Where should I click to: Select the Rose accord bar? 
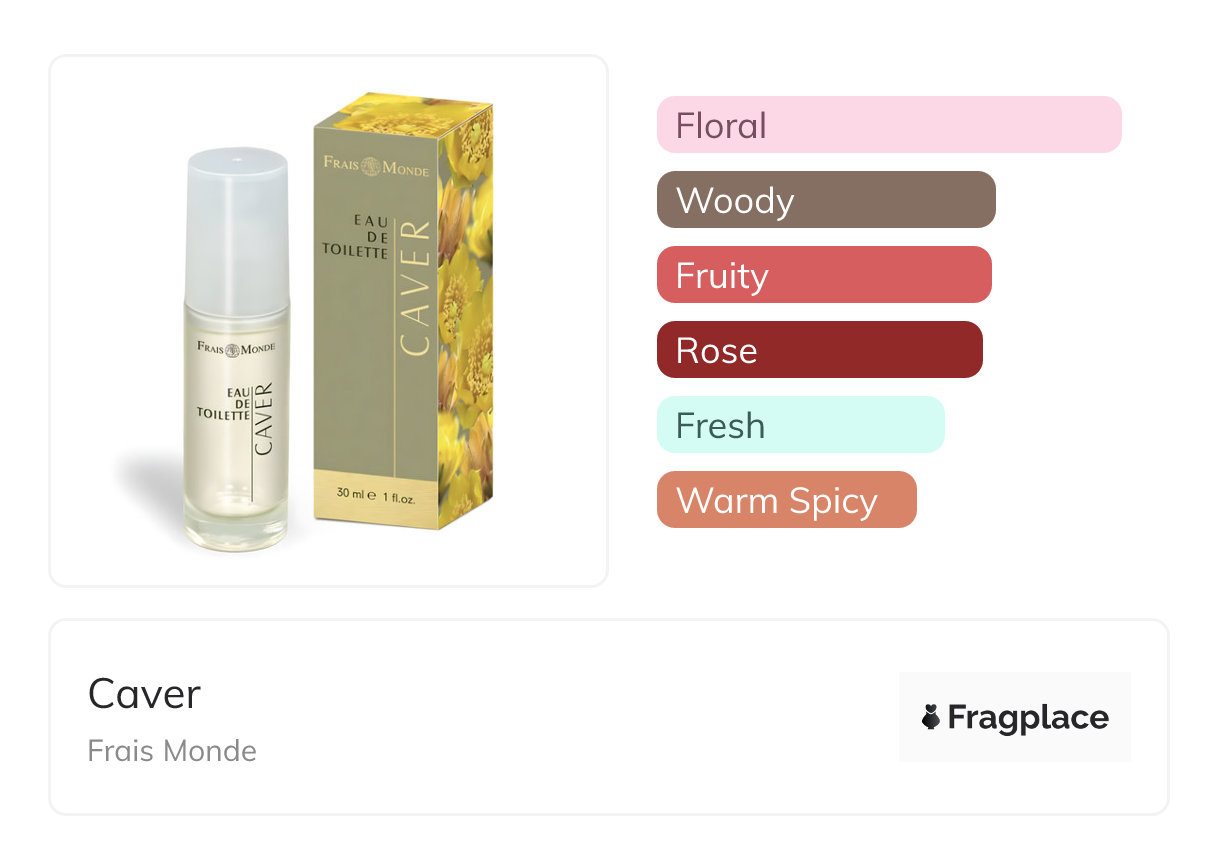(x=820, y=350)
